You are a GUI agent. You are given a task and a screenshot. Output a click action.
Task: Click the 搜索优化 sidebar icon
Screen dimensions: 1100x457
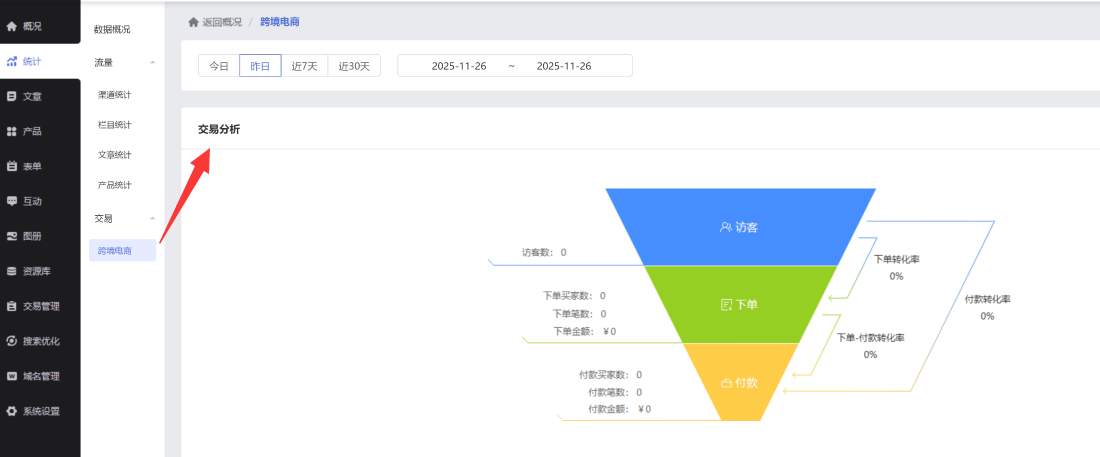(12, 341)
